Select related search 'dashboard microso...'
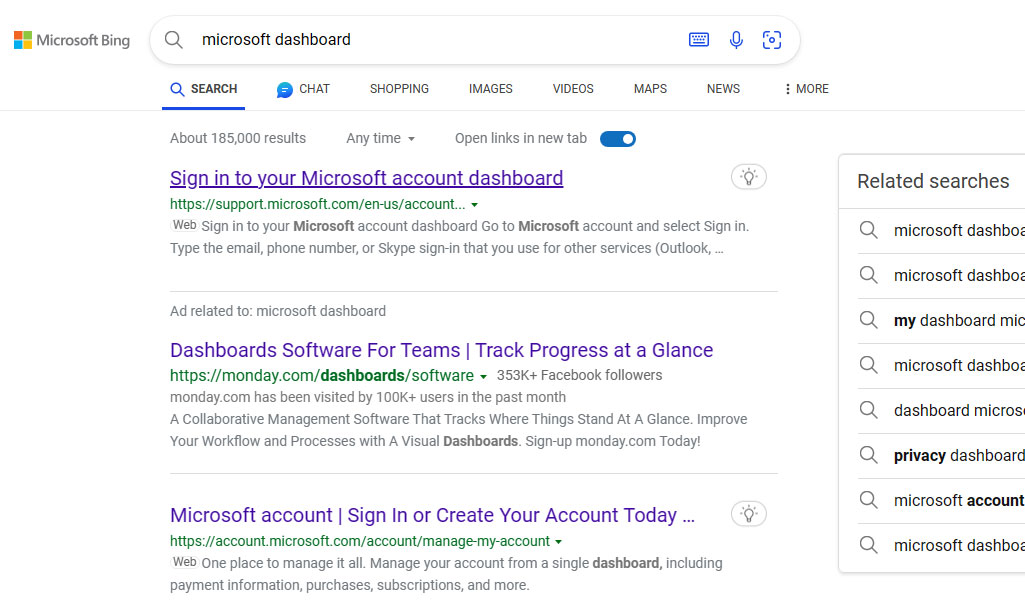 pos(941,410)
